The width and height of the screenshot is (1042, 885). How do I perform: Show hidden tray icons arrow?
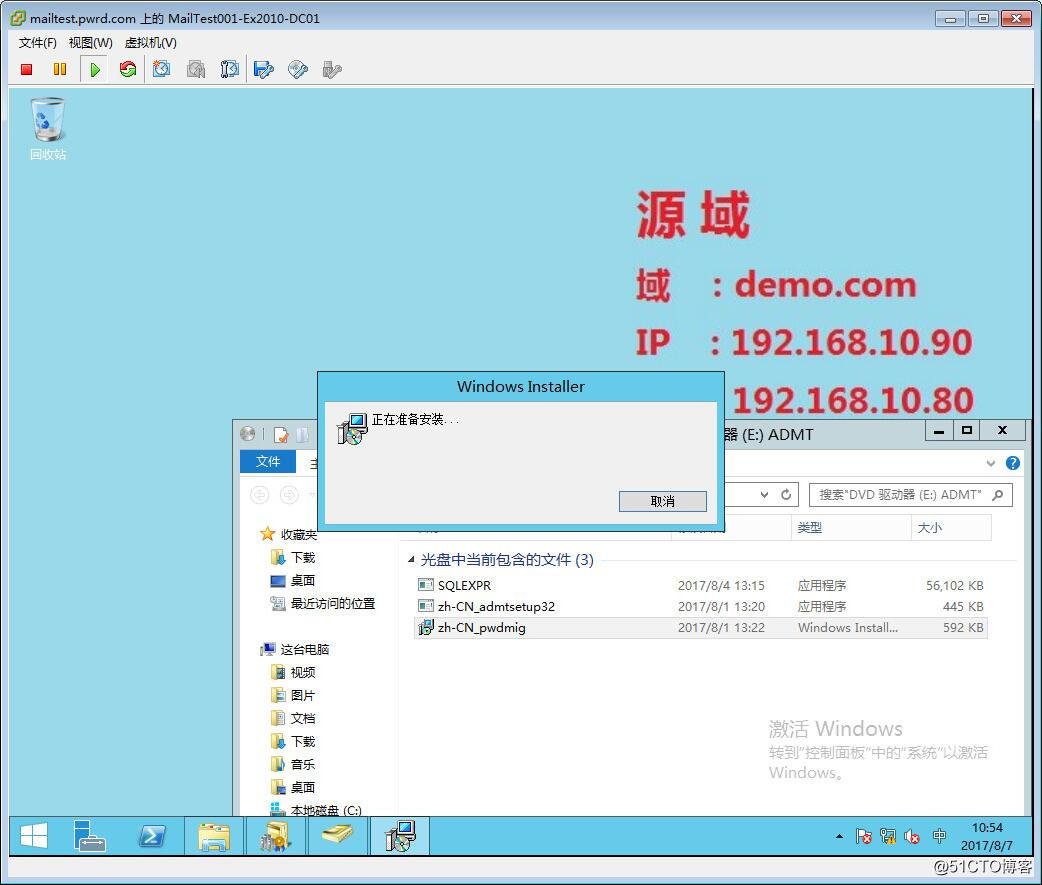(x=839, y=836)
